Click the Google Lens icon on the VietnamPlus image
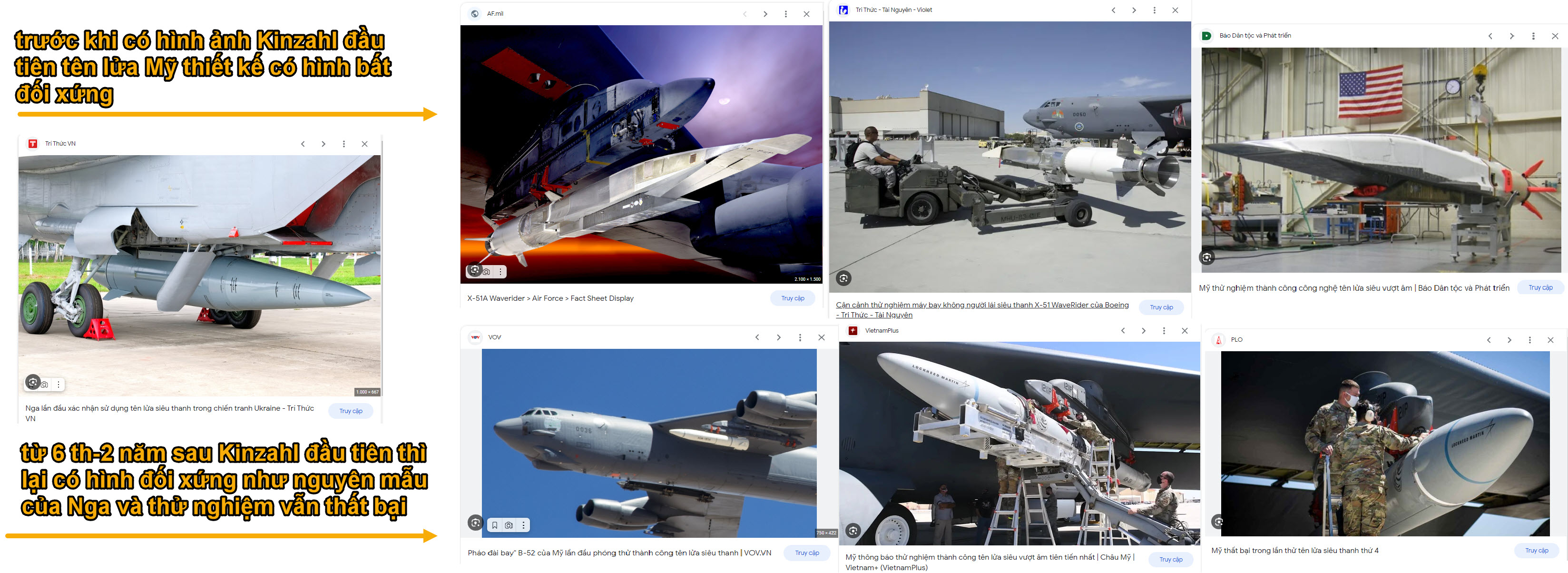This screenshot has height=573, width=1568. (x=853, y=530)
